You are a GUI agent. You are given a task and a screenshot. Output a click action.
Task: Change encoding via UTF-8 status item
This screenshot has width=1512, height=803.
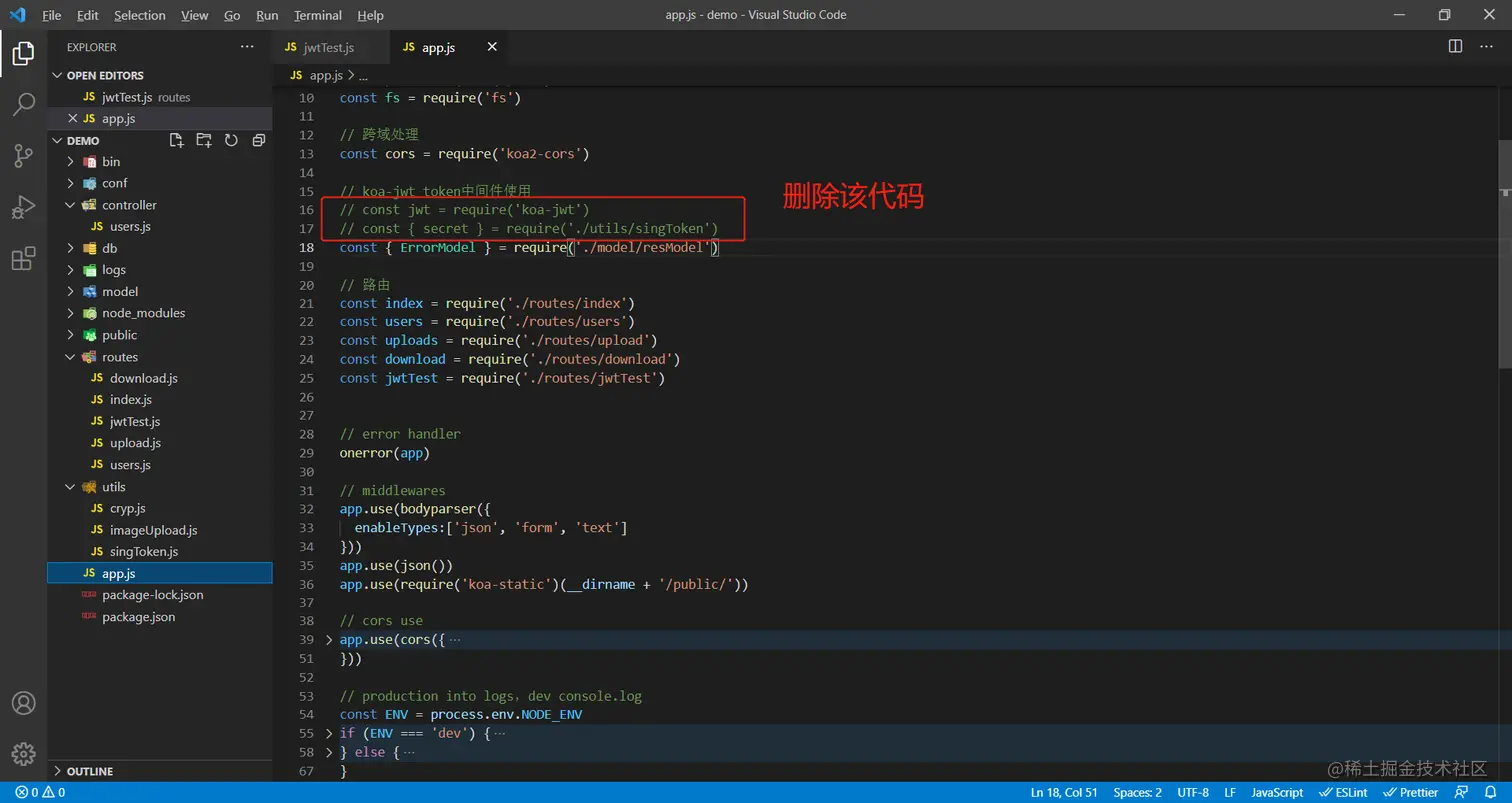[x=1193, y=793]
